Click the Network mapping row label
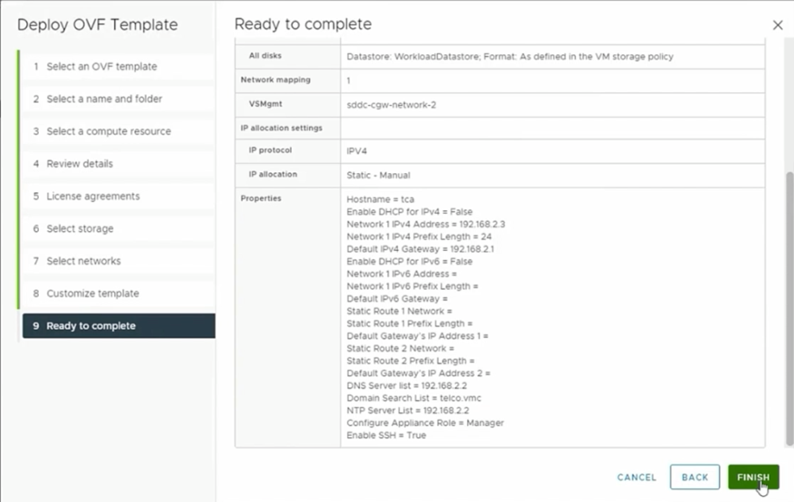794x502 pixels. (x=272, y=80)
